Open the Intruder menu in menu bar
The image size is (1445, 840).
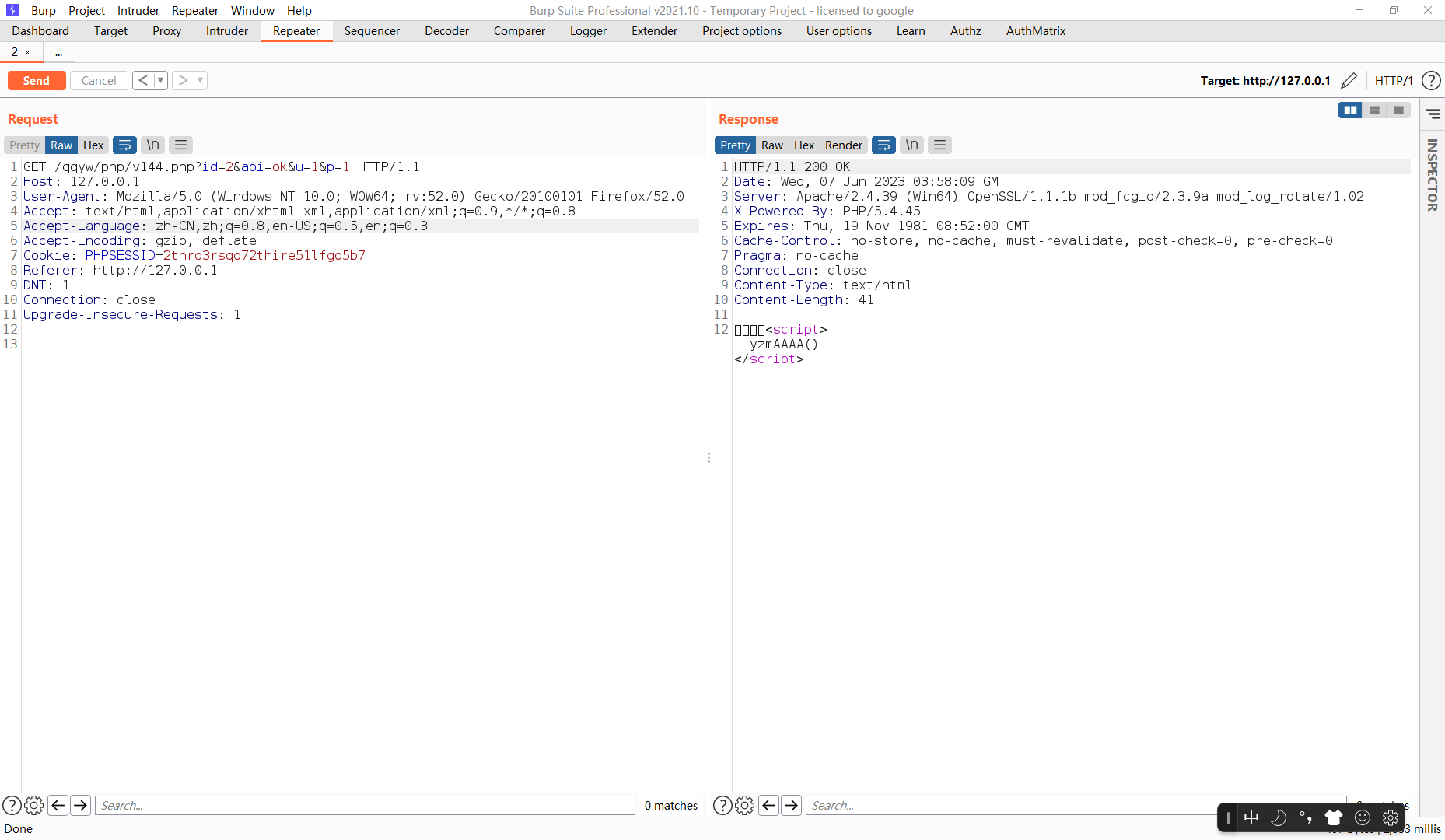[138, 10]
